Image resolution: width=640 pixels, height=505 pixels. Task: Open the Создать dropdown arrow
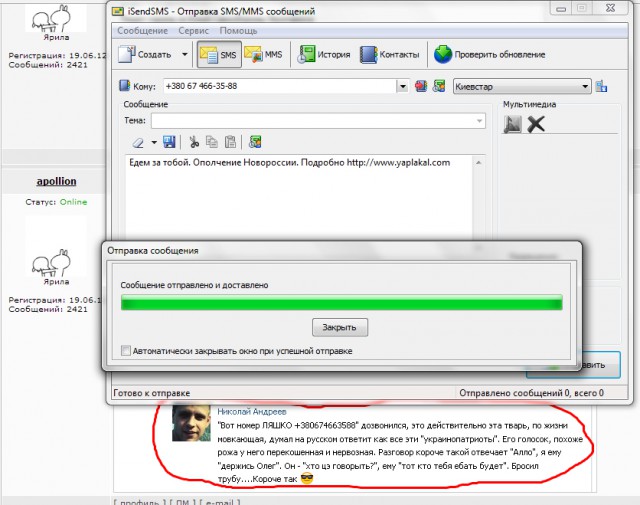point(184,54)
